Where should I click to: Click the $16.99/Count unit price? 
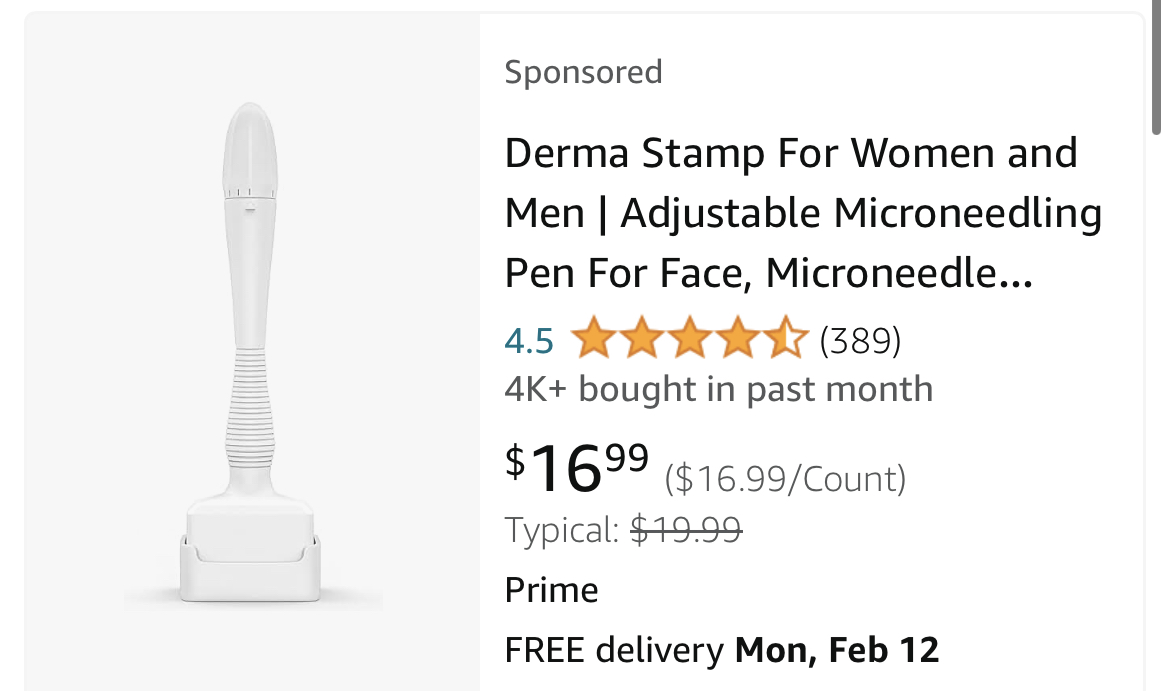[x=786, y=479]
